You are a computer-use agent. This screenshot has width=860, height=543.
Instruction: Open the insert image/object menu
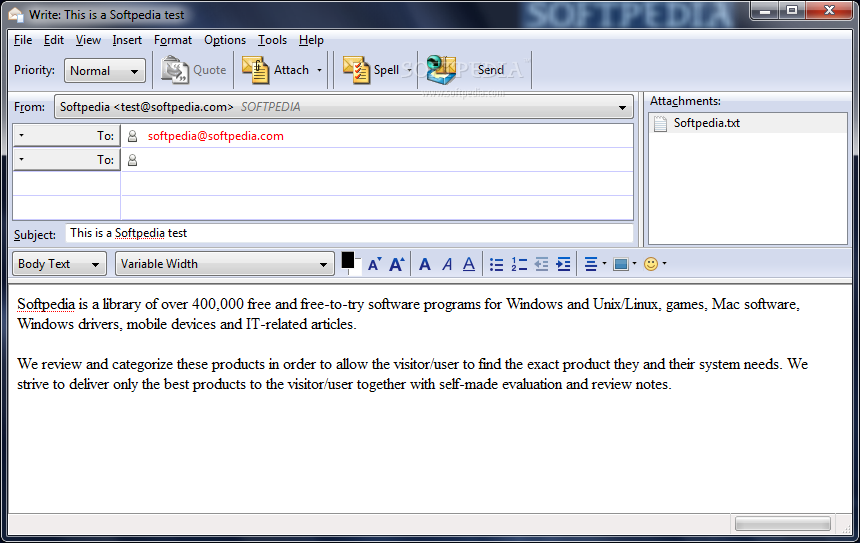point(625,264)
